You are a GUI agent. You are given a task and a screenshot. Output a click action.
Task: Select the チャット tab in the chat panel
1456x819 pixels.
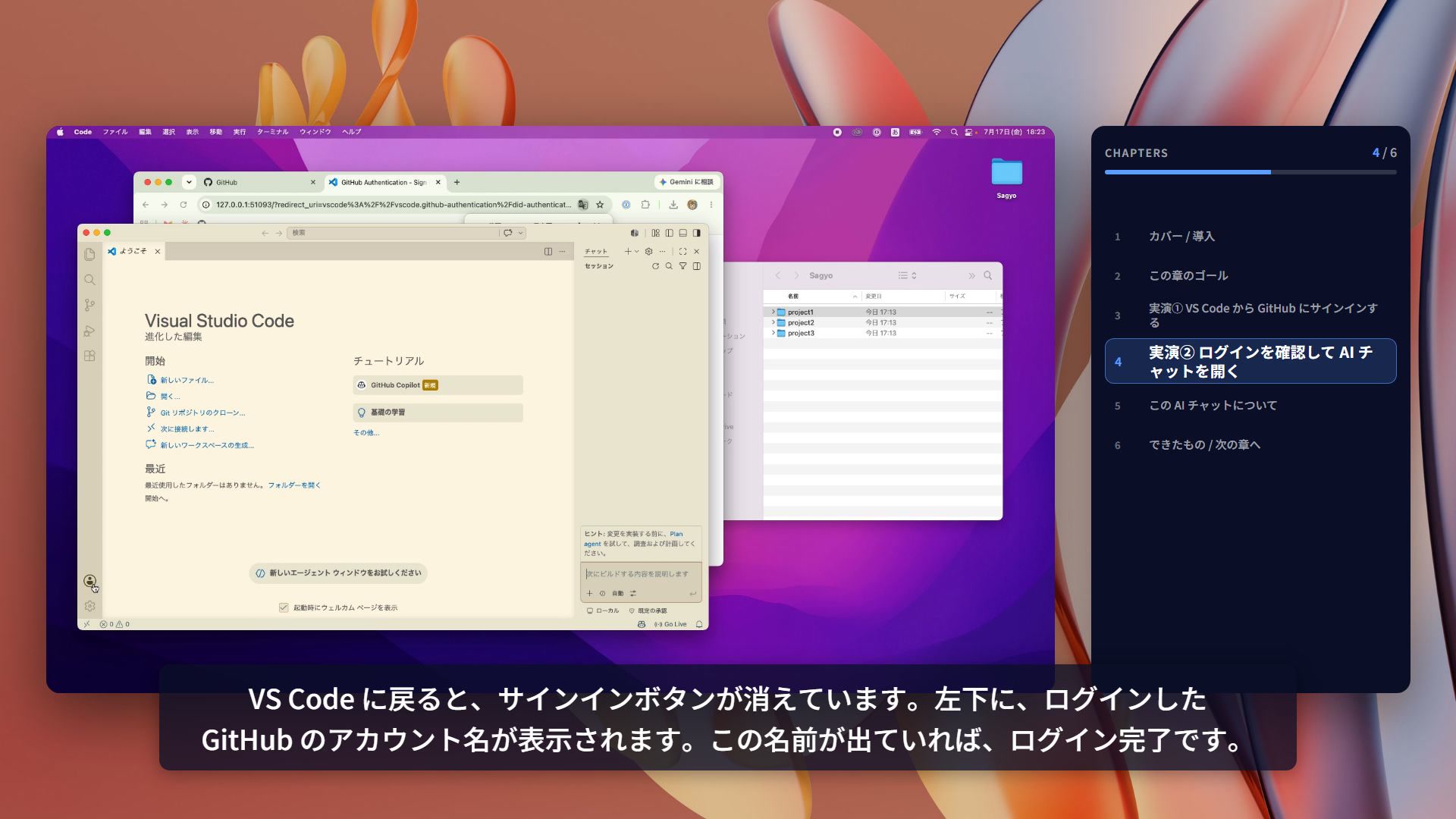coord(596,251)
